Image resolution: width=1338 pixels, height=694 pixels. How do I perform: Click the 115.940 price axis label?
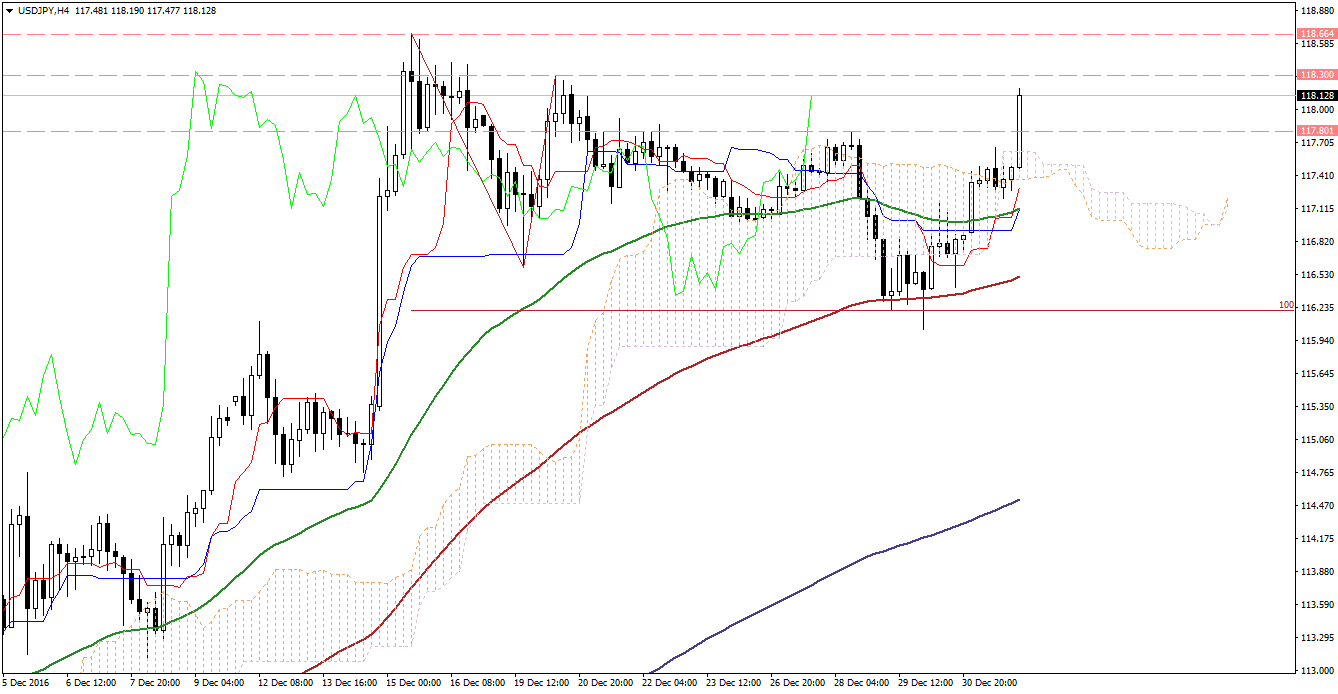point(1318,341)
